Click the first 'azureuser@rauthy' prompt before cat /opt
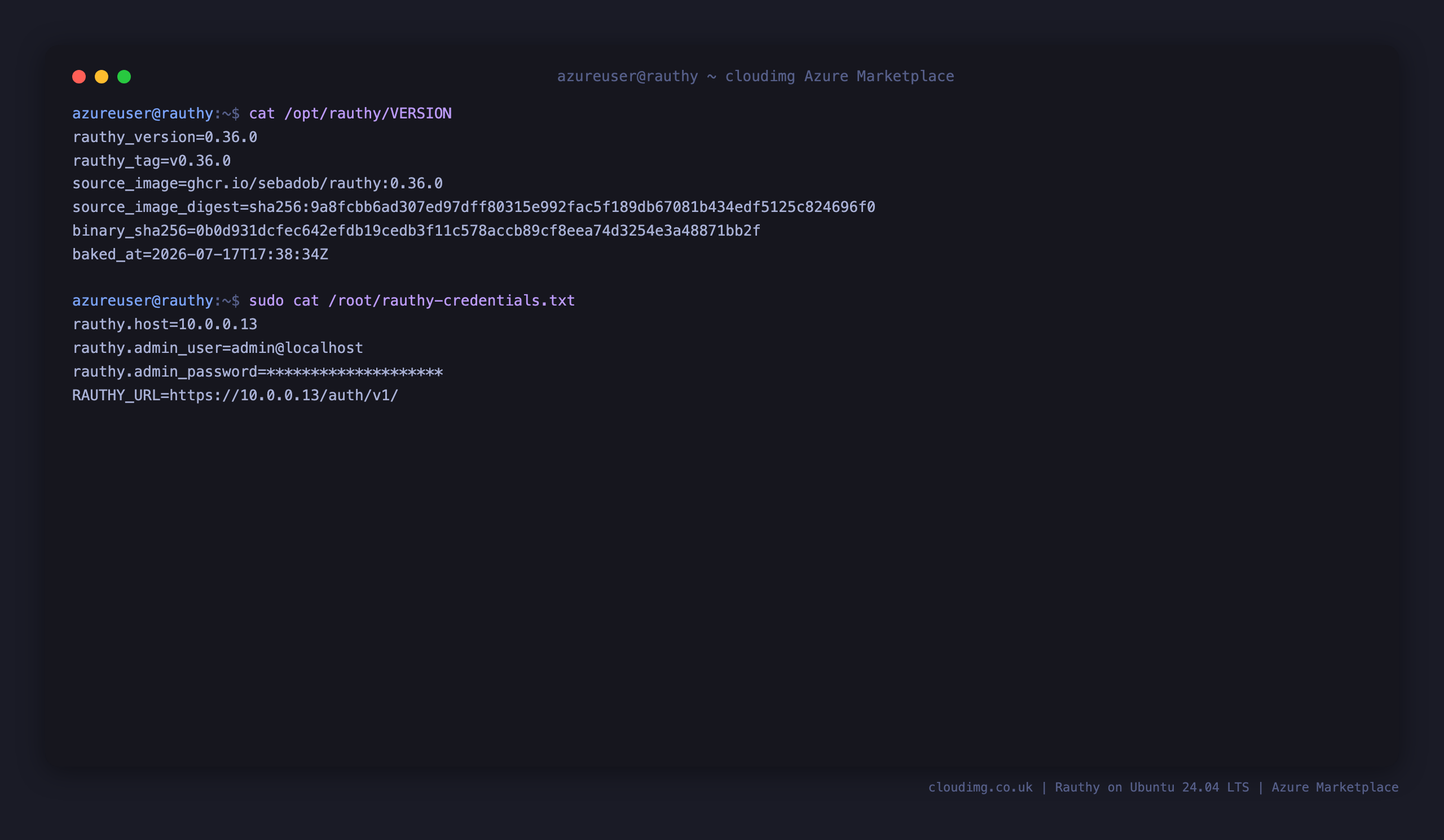The width and height of the screenshot is (1444, 840). click(x=143, y=113)
